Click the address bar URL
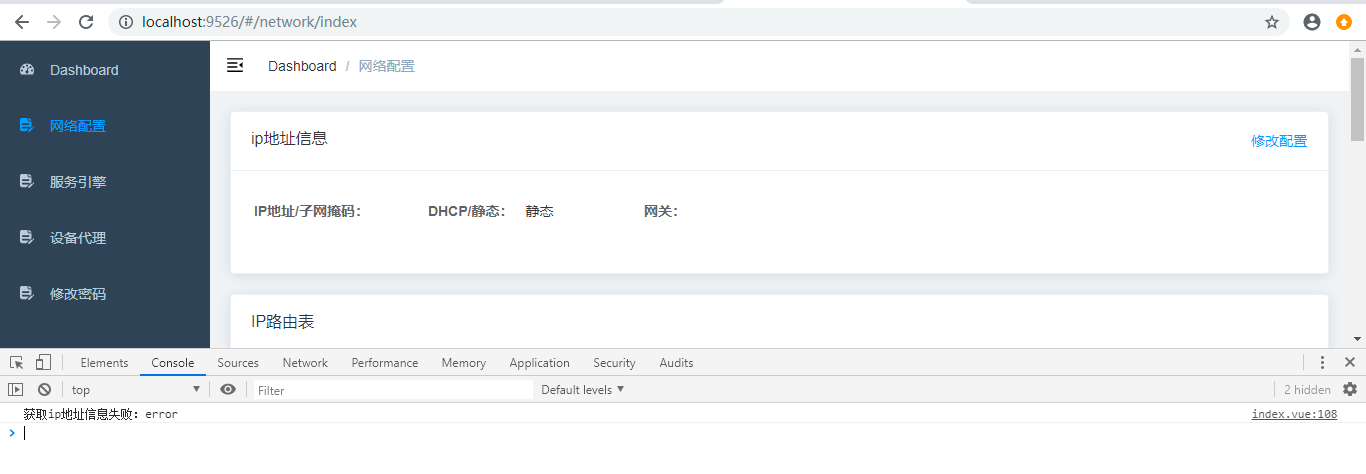The height and width of the screenshot is (474, 1366). pyautogui.click(x=250, y=22)
